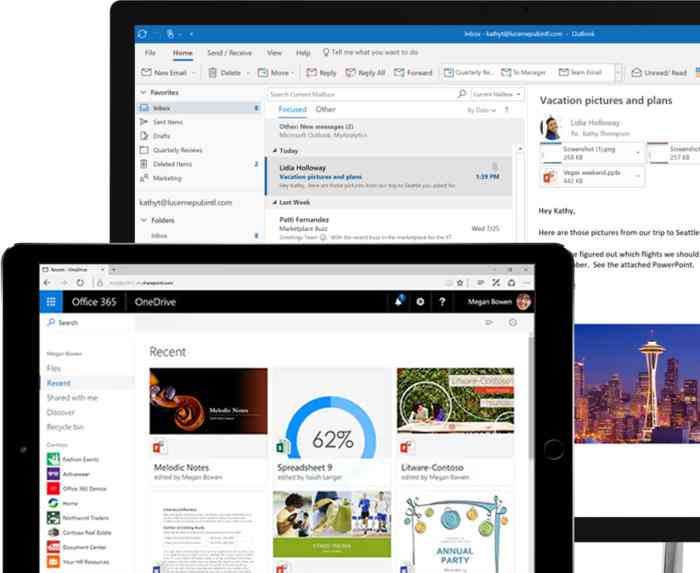This screenshot has height=573, width=700.
Task: Collapse the Last Week message group
Action: [275, 203]
